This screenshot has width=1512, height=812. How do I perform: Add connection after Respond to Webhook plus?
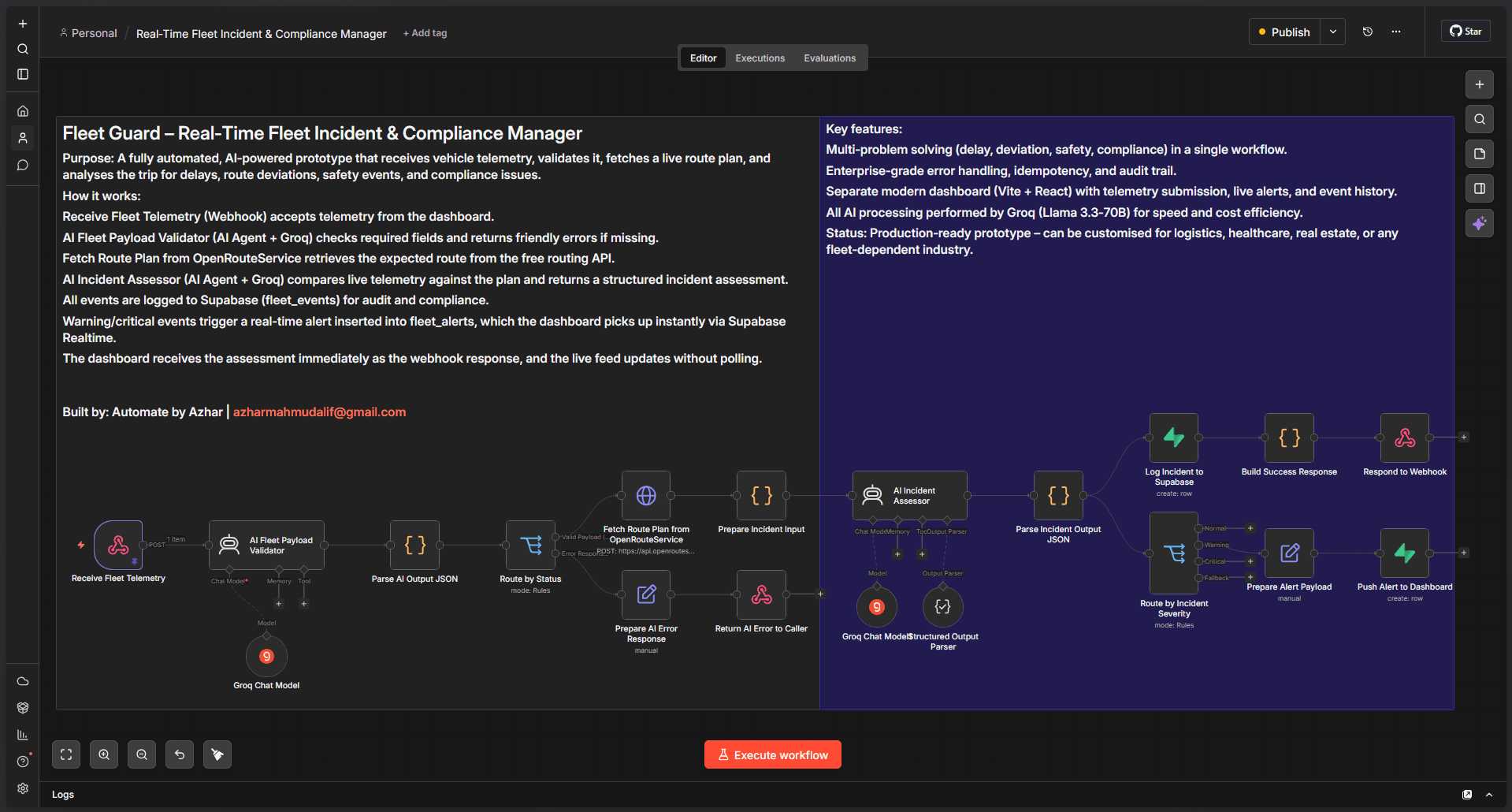click(1464, 437)
